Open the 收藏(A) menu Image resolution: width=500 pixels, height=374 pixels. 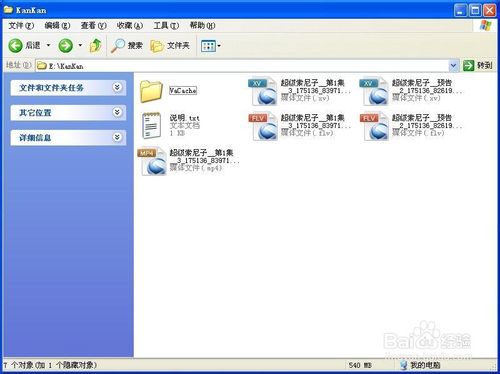tap(130, 25)
